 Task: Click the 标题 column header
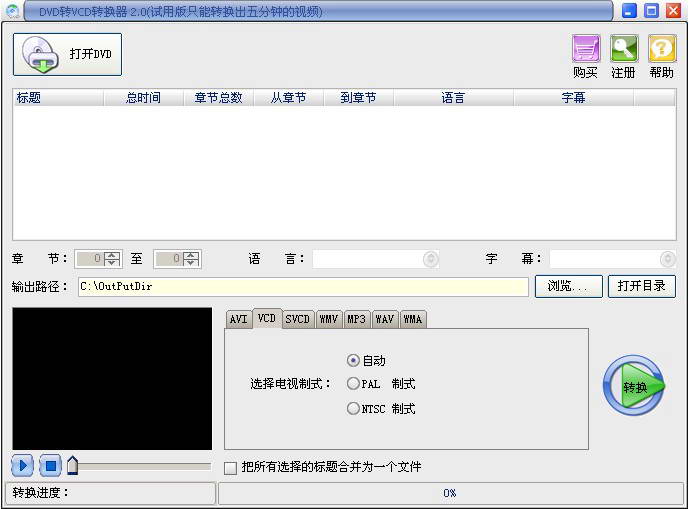coord(59,98)
